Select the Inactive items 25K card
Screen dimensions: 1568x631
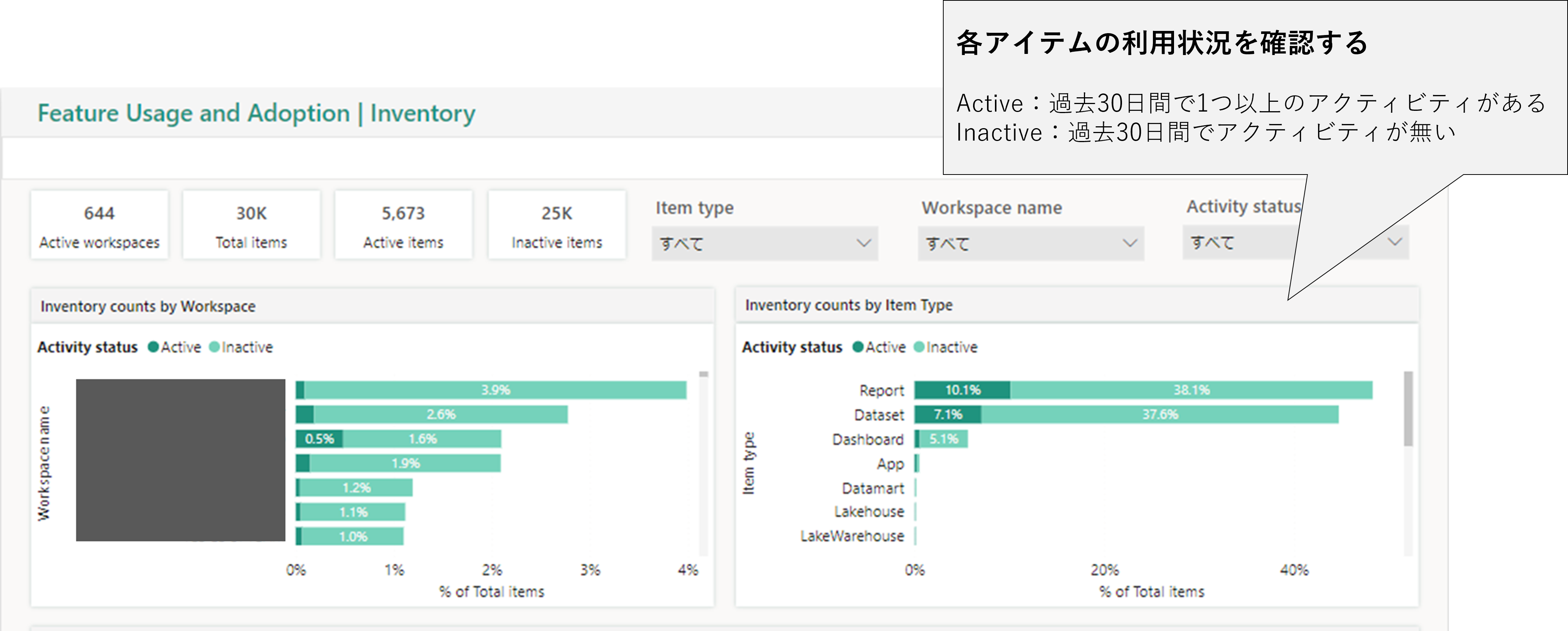[556, 225]
